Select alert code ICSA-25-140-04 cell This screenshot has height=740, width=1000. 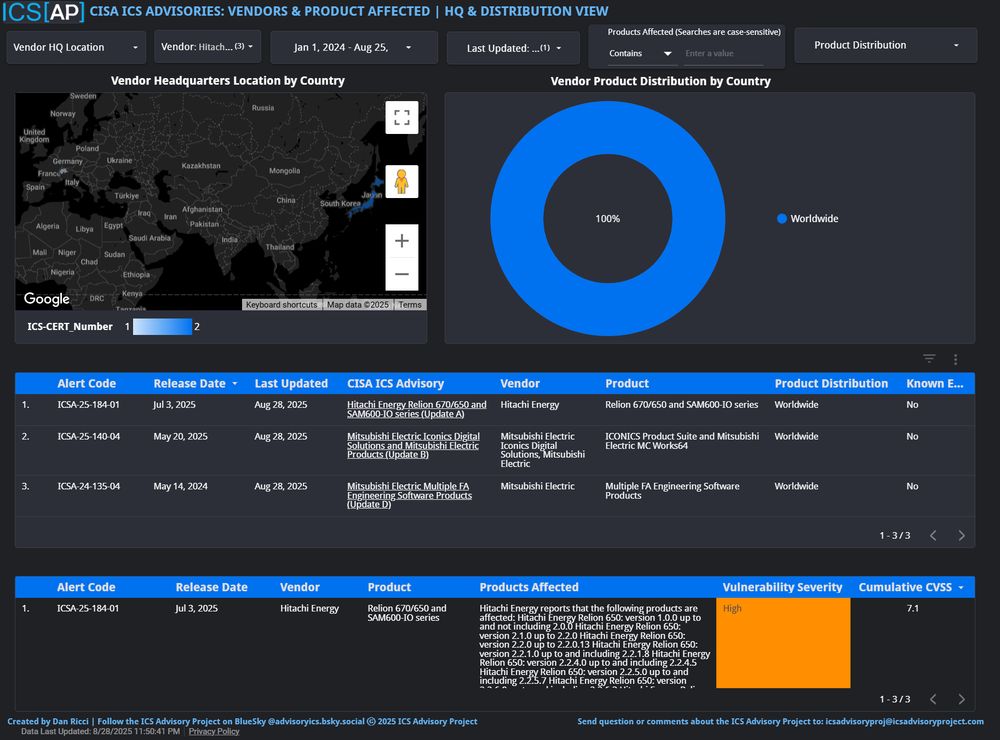[x=89, y=436]
